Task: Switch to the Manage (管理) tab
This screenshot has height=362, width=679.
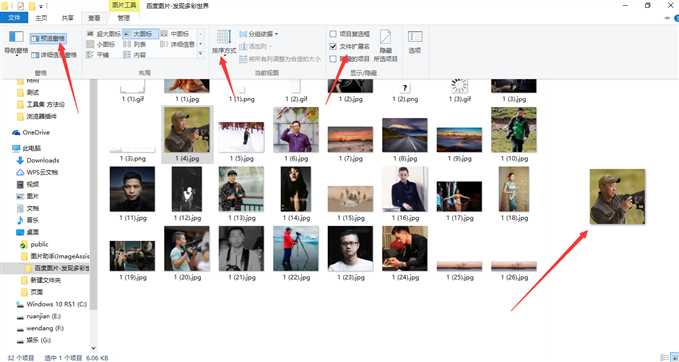Action: coord(123,18)
